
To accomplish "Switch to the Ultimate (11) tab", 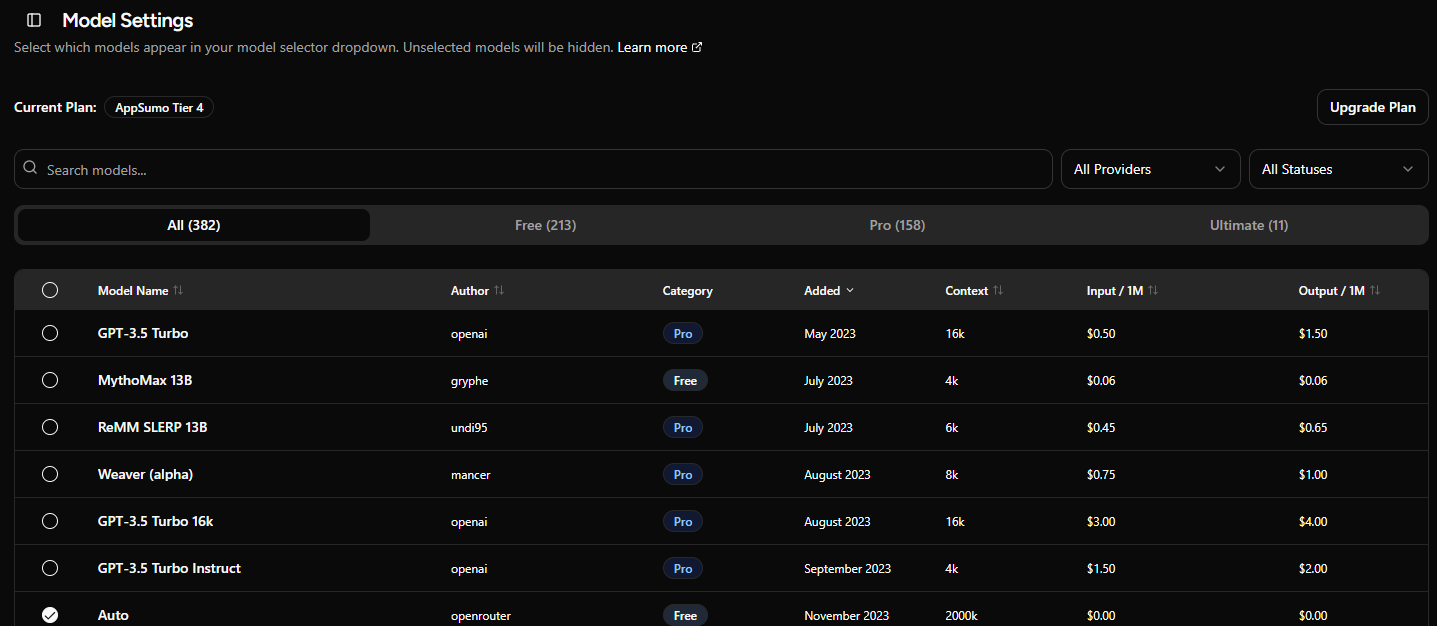I will [1249, 225].
